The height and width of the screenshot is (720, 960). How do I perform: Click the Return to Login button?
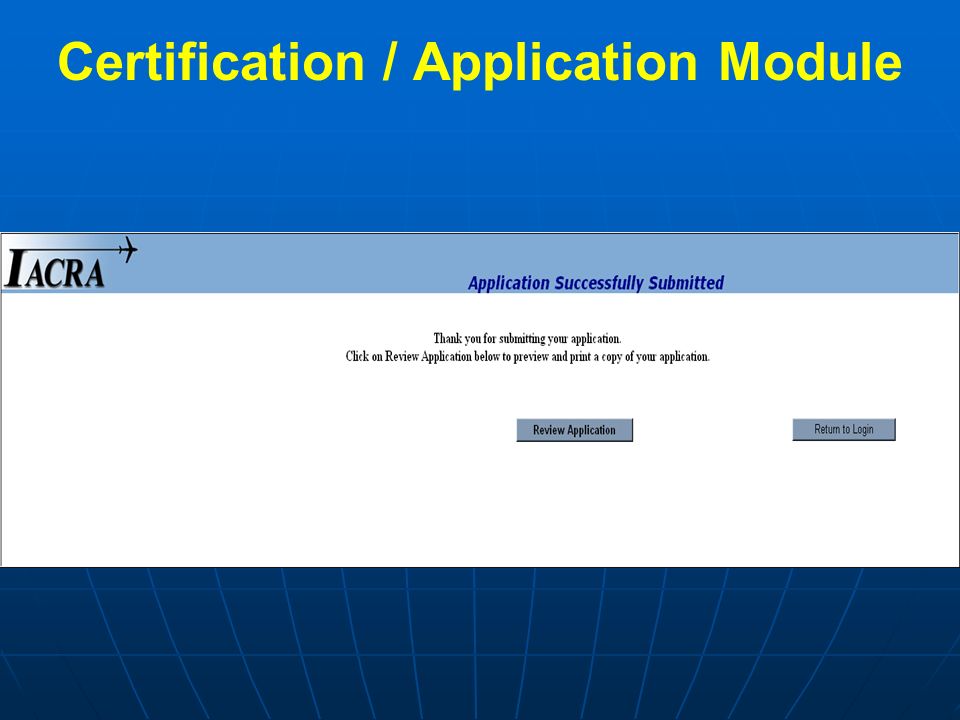[844, 429]
